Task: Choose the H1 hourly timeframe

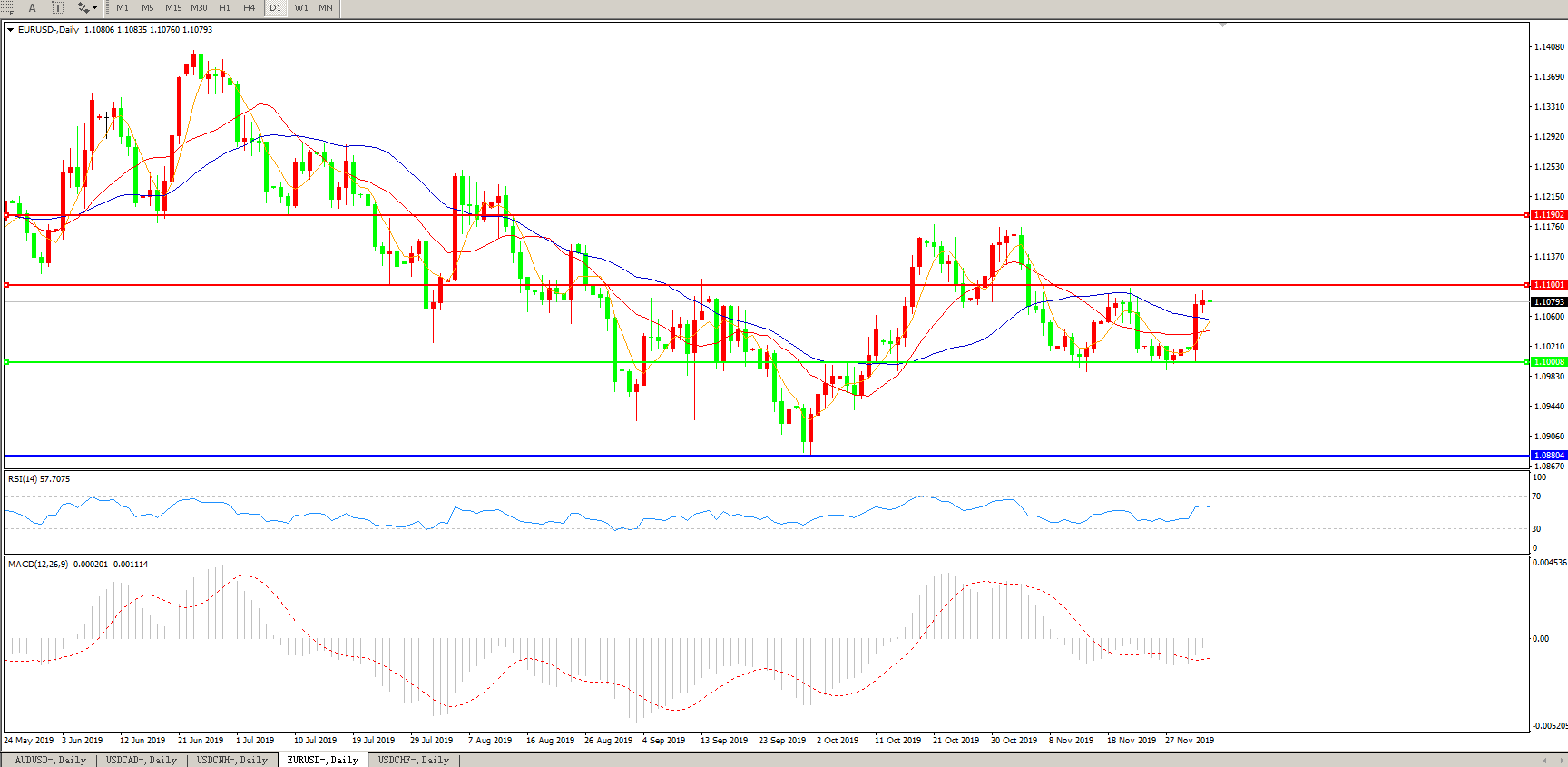Action: tap(224, 8)
